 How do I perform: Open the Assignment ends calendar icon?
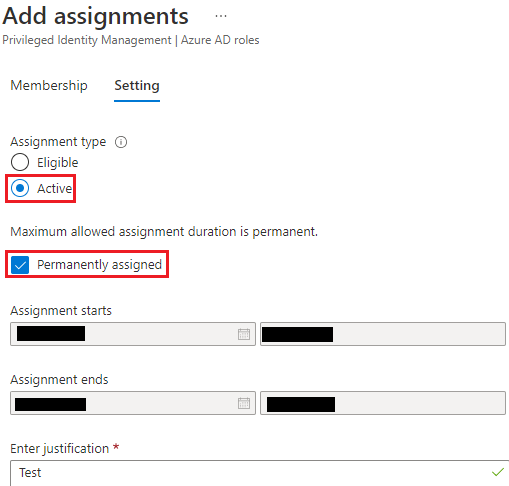point(244,403)
